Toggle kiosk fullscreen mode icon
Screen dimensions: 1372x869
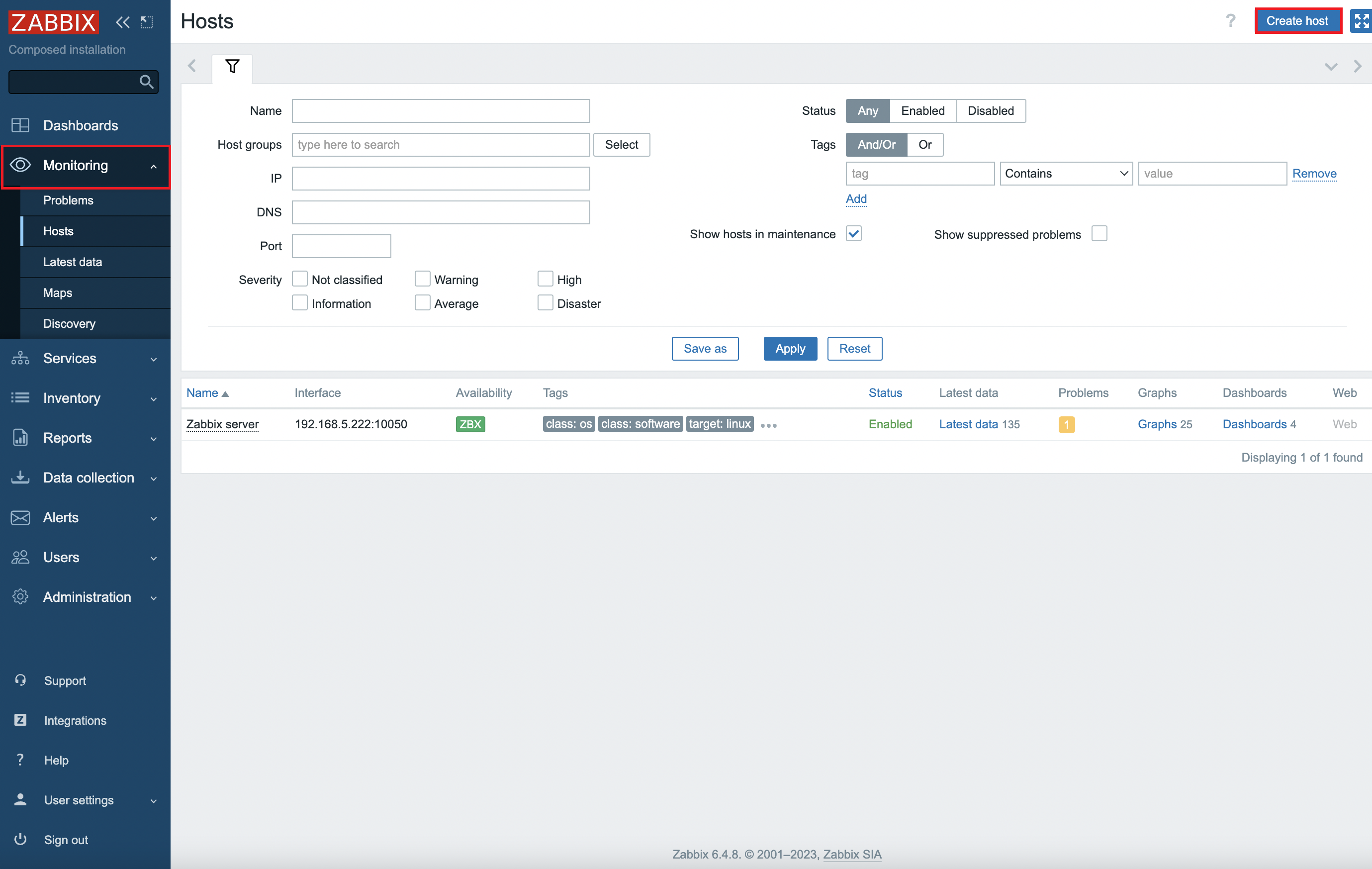[x=1361, y=21]
